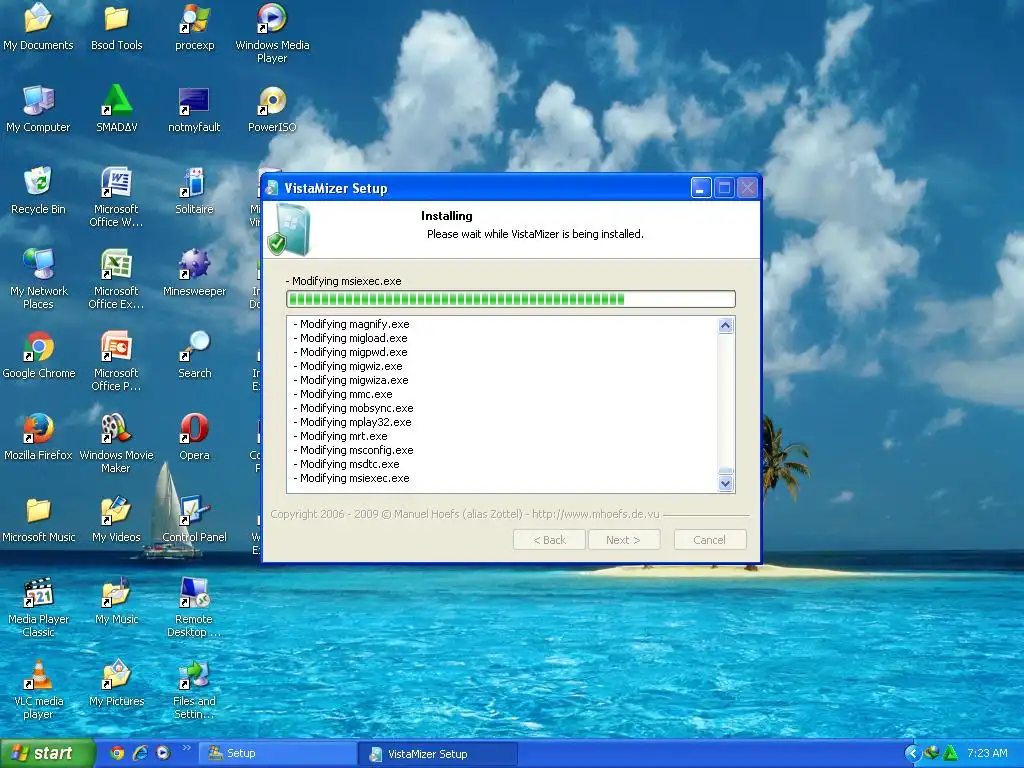Viewport: 1024px width, 768px height.
Task: Open the notmyfault shortcut
Action: tap(195, 109)
